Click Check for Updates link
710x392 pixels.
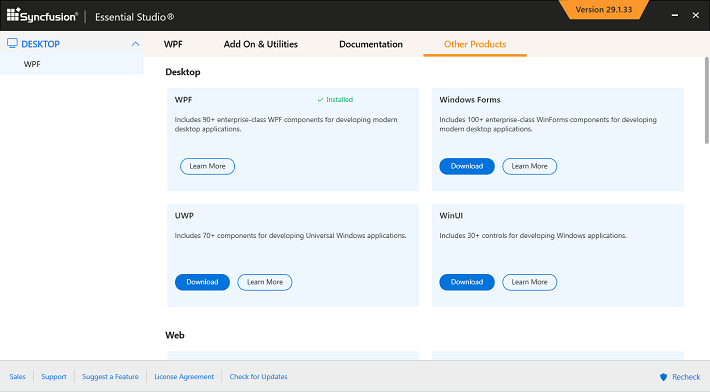coord(259,377)
